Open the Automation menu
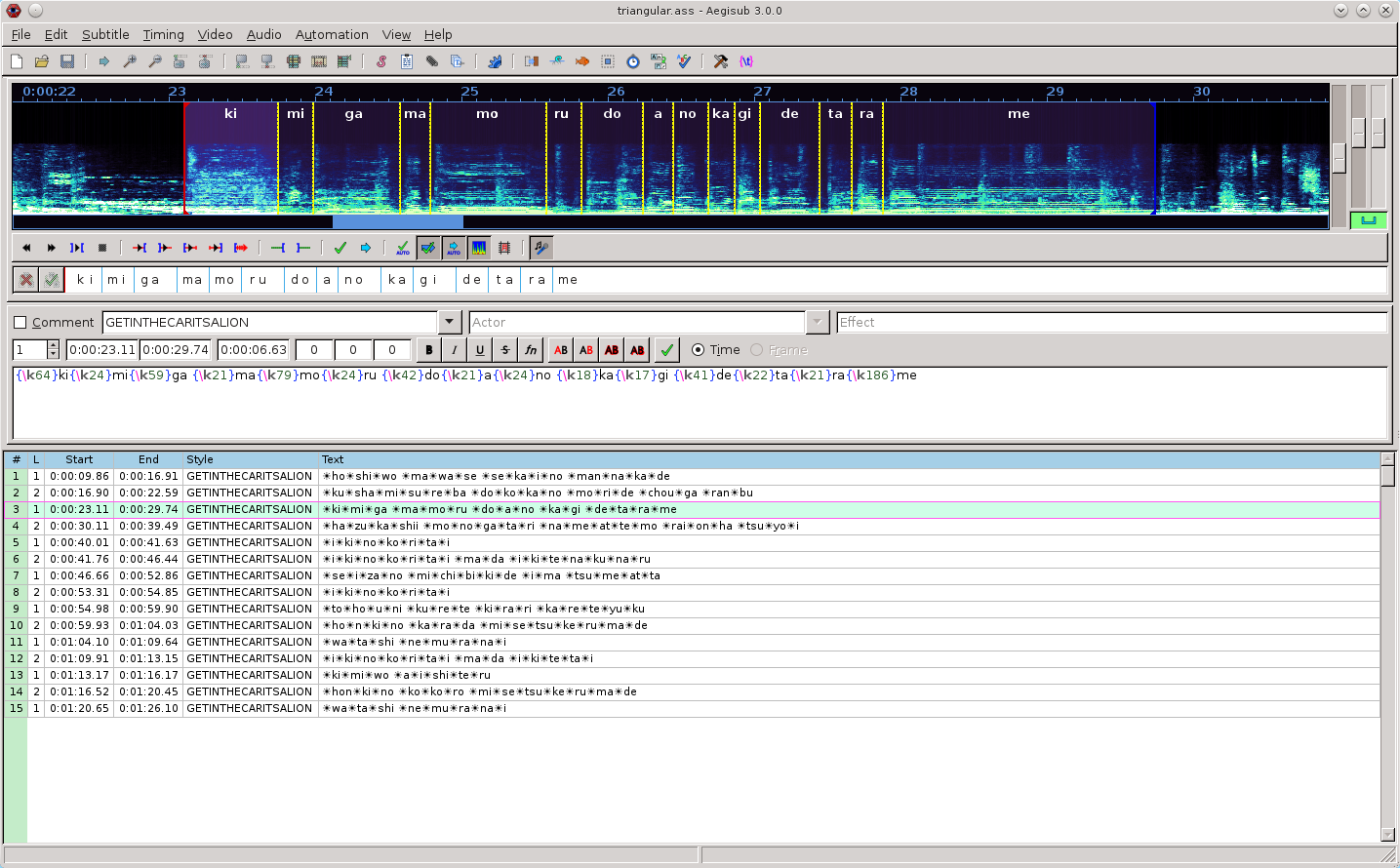This screenshot has width=1400, height=868. click(332, 34)
